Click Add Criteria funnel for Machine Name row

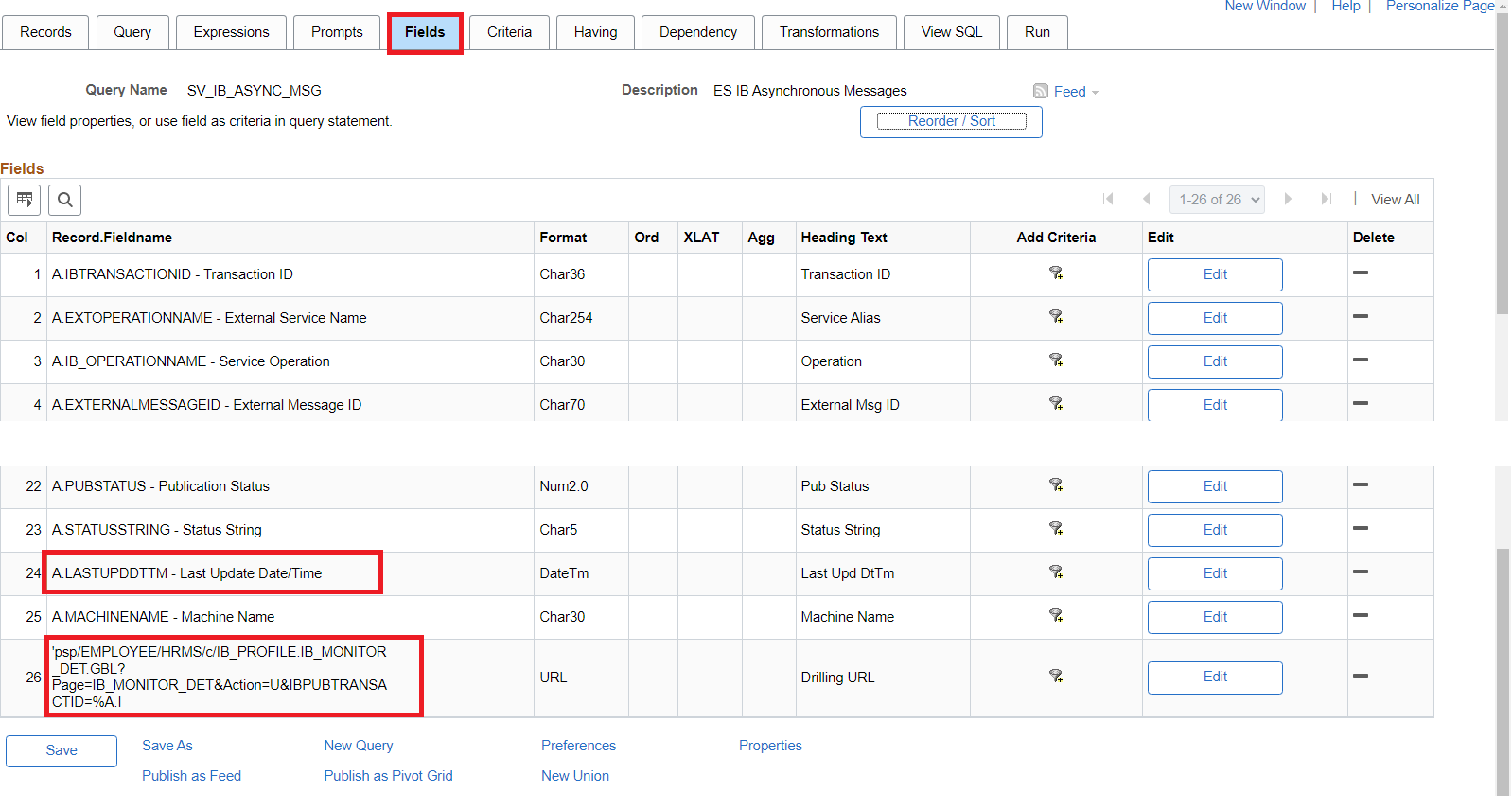coord(1056,616)
